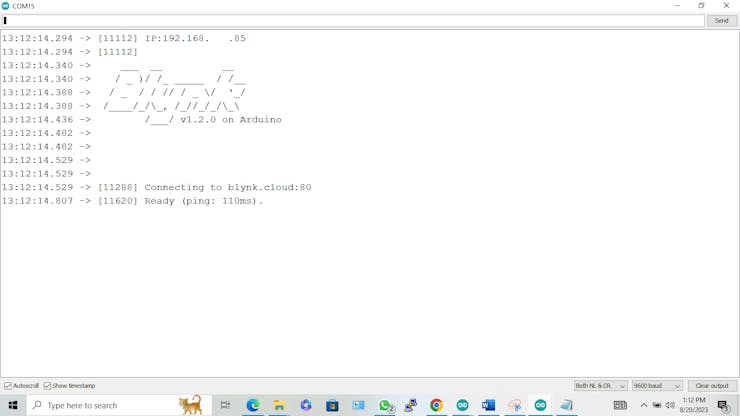
Task: Open the 9600 baud rate dropdown
Action: [657, 386]
